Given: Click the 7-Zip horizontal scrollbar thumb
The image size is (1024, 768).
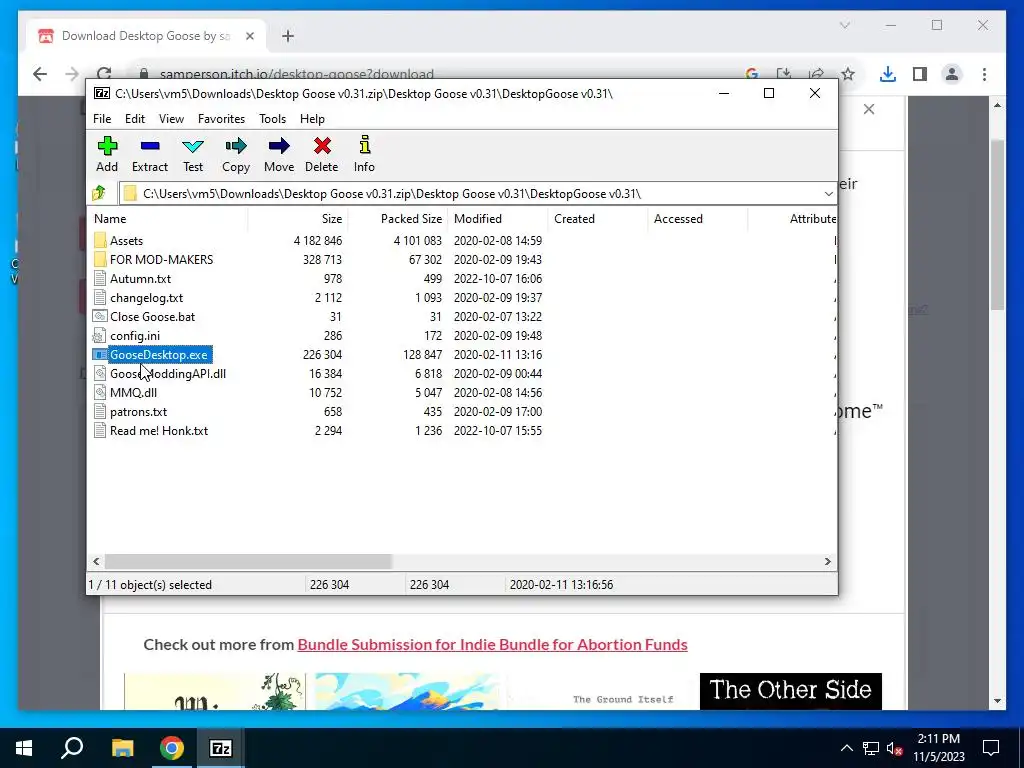Looking at the screenshot, I should point(248,561).
